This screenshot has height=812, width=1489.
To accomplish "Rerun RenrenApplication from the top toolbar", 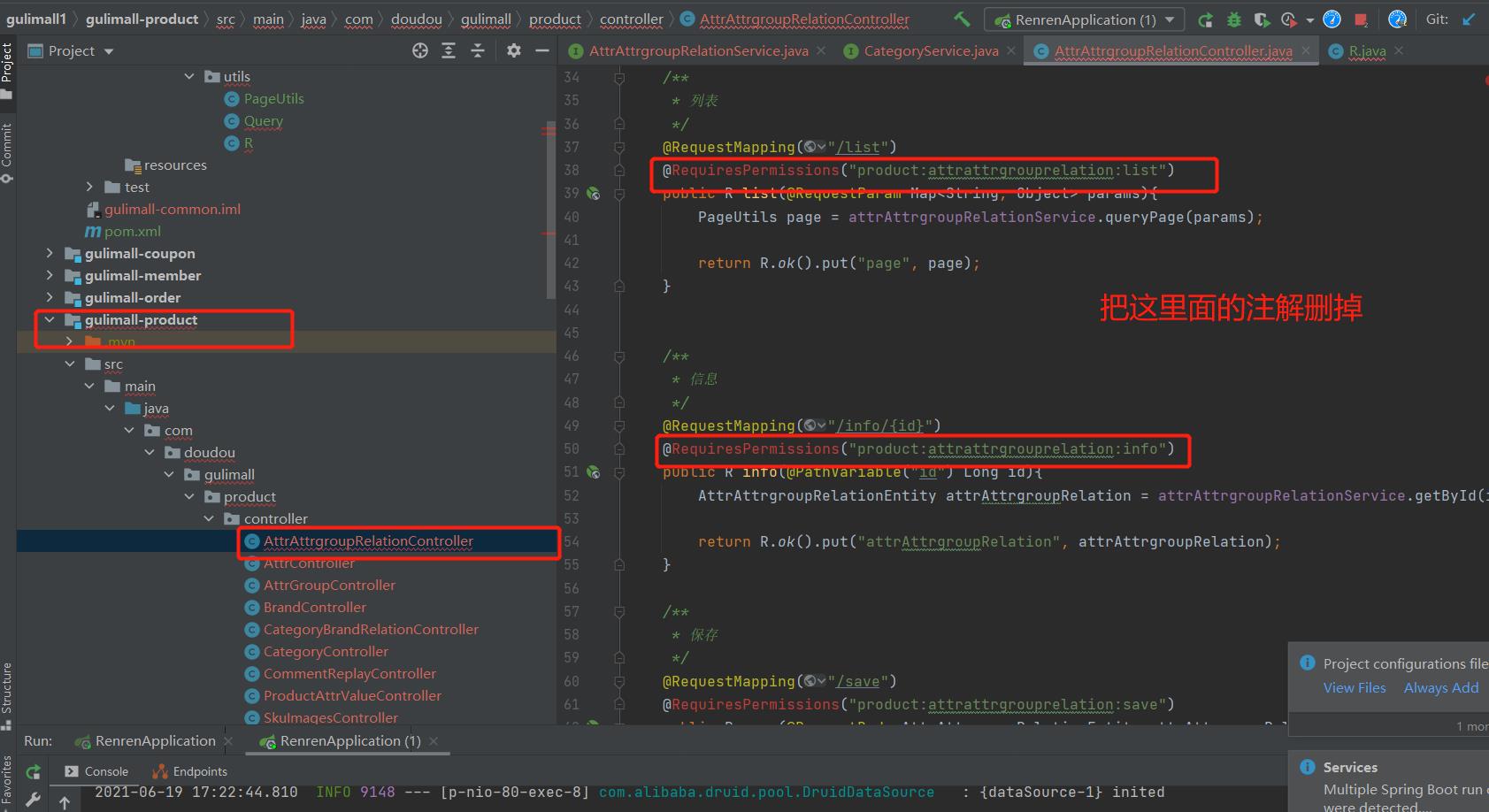I will (1205, 19).
